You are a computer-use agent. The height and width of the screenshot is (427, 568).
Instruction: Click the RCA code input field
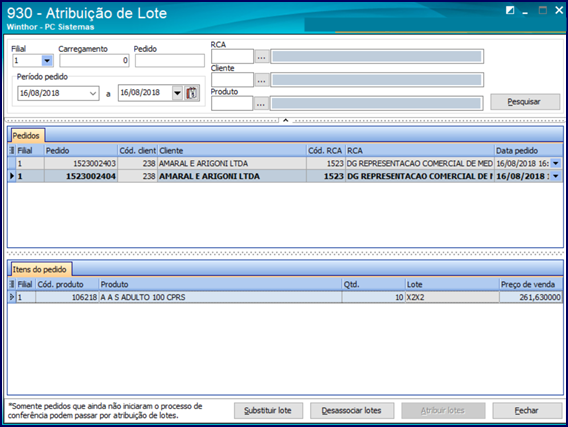[x=232, y=56]
